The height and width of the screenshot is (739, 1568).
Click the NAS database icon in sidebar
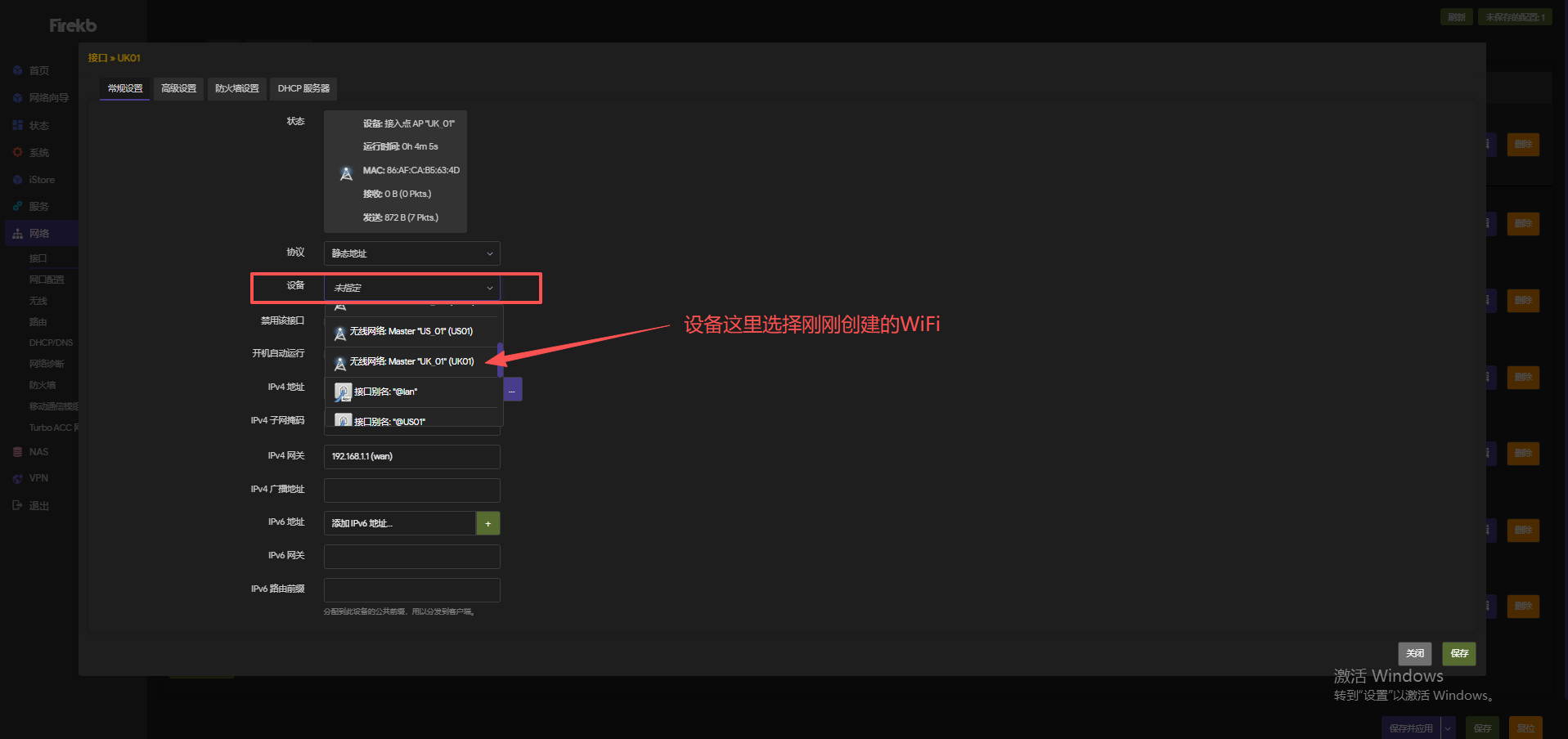(x=17, y=452)
